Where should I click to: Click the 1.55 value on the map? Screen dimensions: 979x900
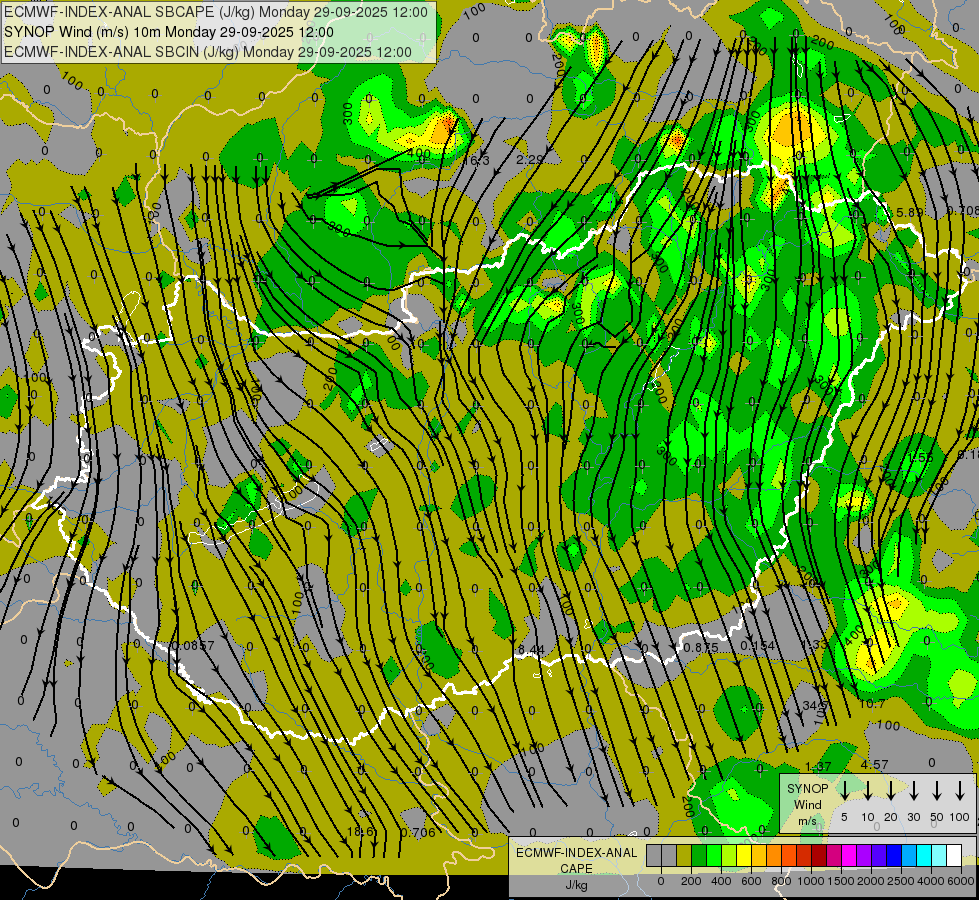[x=921, y=458]
